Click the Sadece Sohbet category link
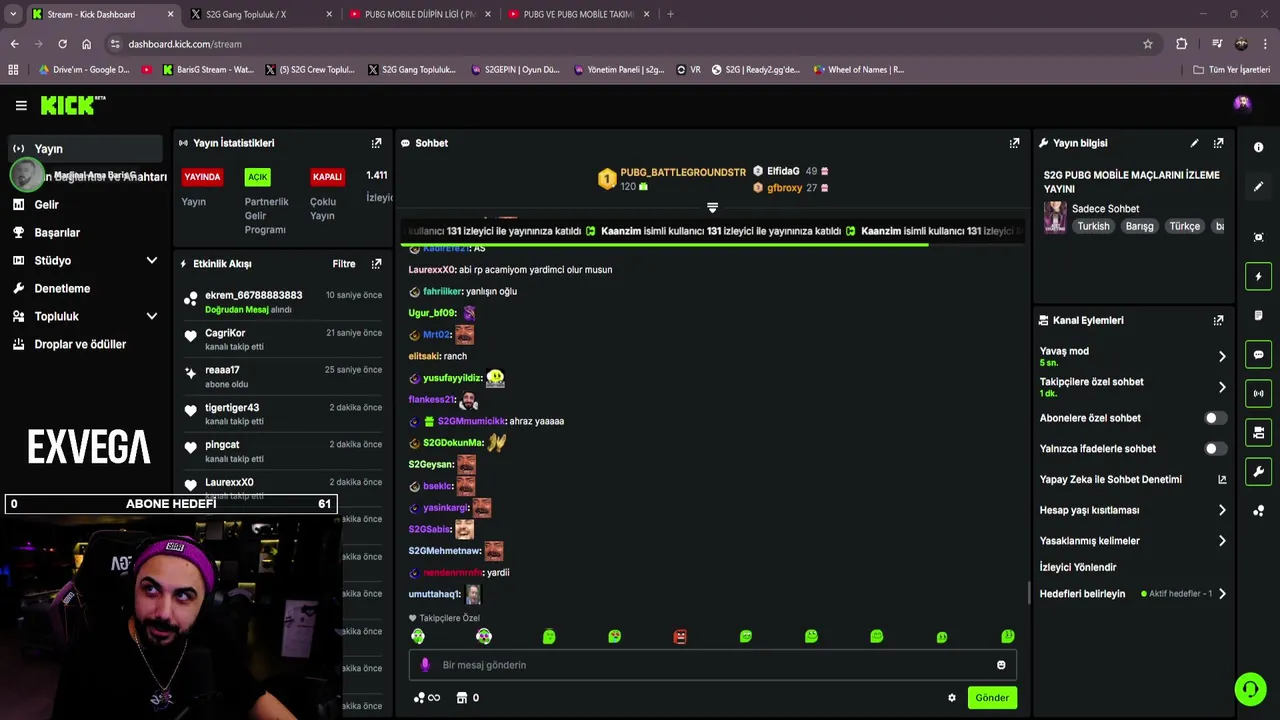1280x720 pixels. tap(1105, 209)
